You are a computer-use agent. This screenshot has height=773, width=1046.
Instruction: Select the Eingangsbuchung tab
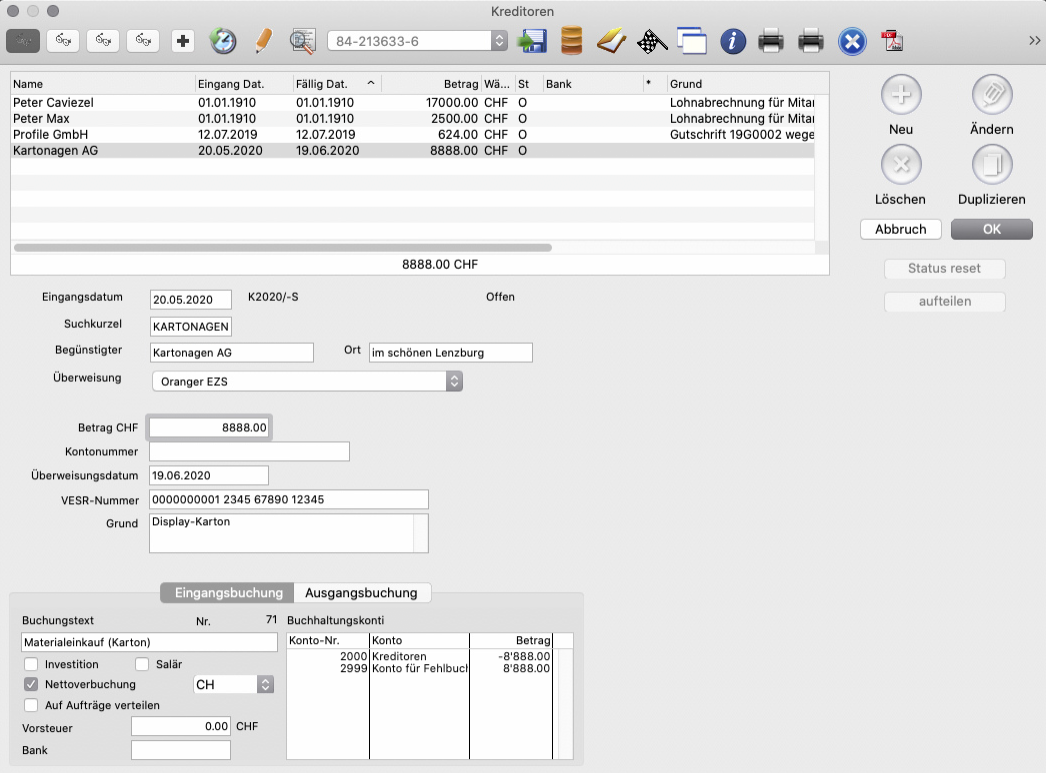coord(228,593)
